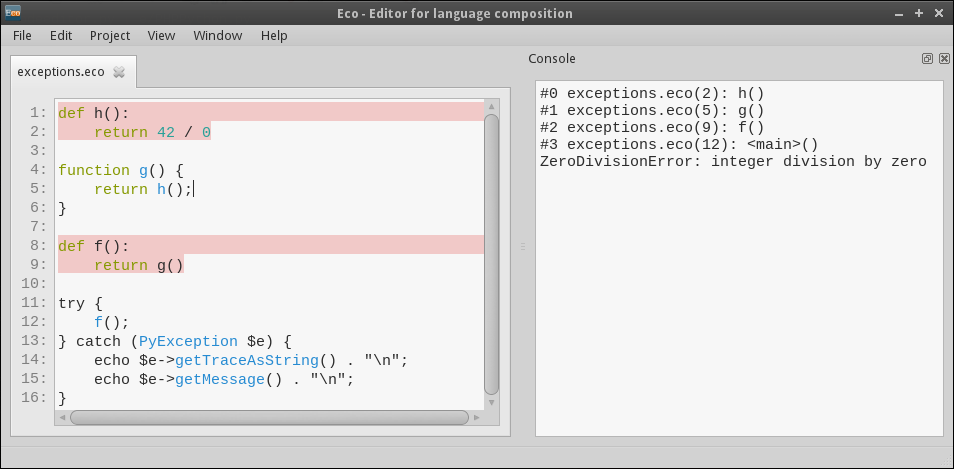Viewport: 954px width, 469px height.
Task: Maximize the Eco window
Action: pyautogui.click(x=919, y=13)
